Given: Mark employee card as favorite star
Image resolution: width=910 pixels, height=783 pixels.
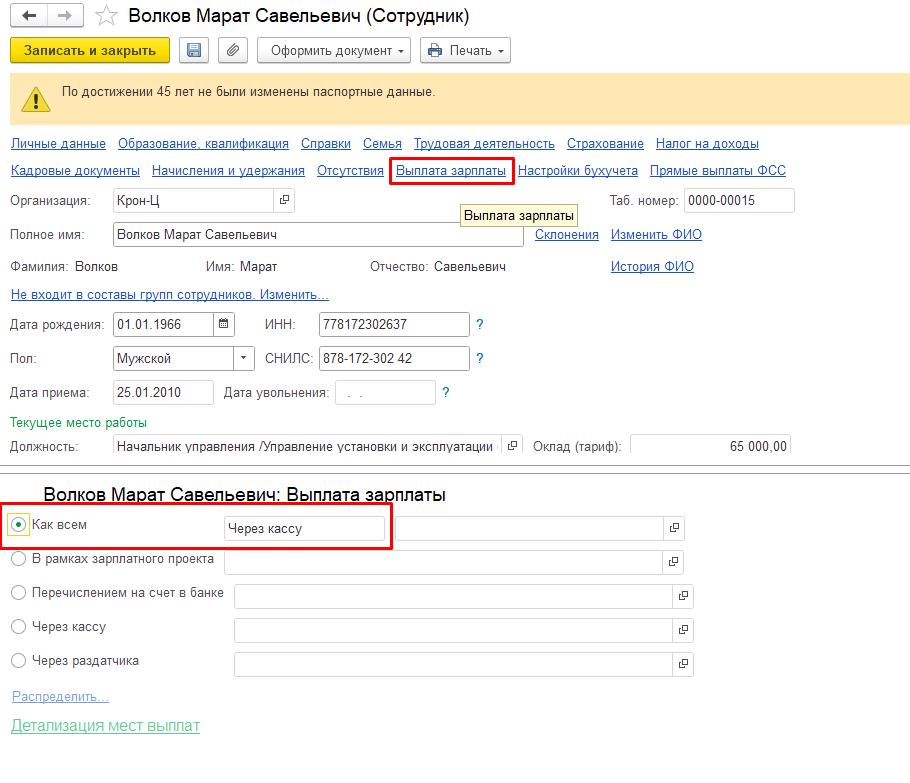Looking at the screenshot, I should pos(106,16).
